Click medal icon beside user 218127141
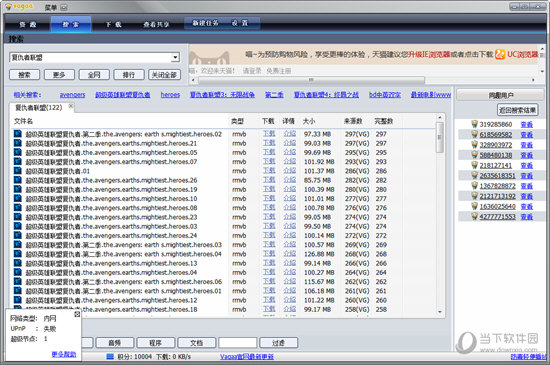The width and height of the screenshot is (550, 365). 474,165
